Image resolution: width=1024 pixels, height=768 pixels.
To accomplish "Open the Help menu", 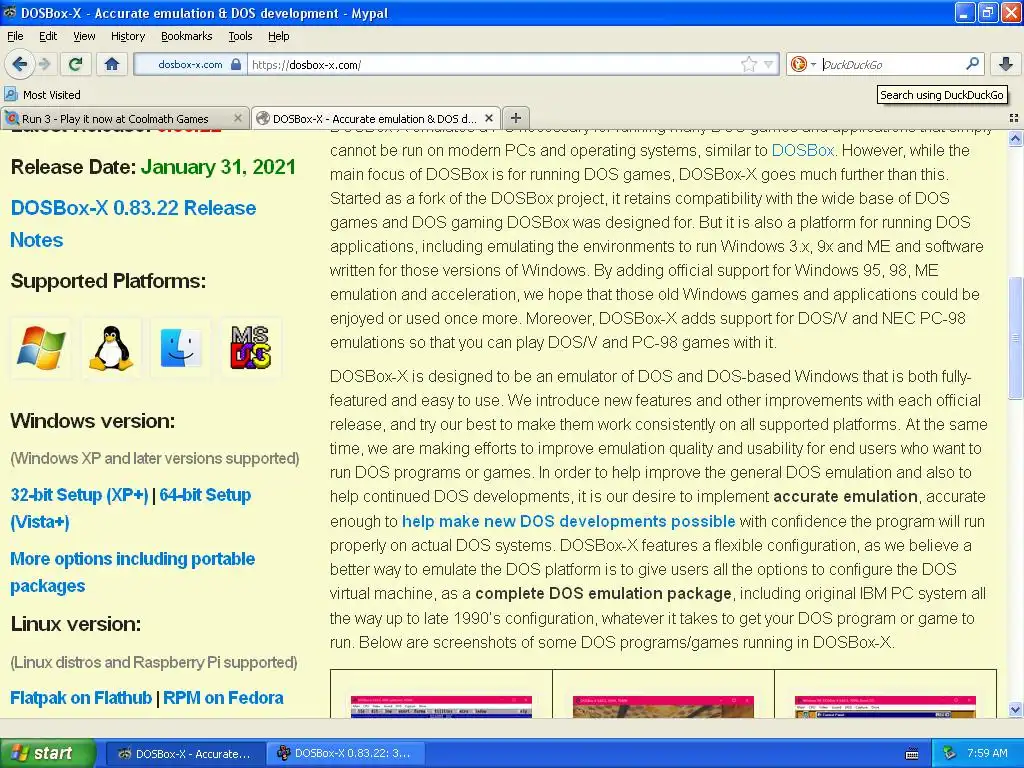I will point(279,36).
